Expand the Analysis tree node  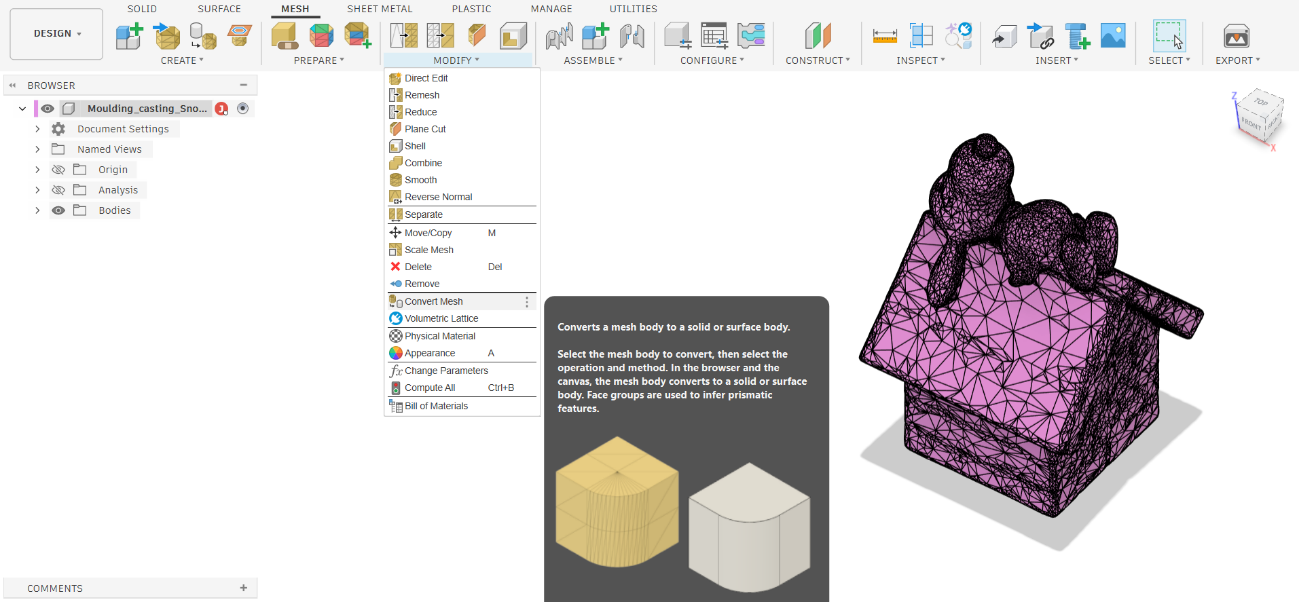point(38,190)
